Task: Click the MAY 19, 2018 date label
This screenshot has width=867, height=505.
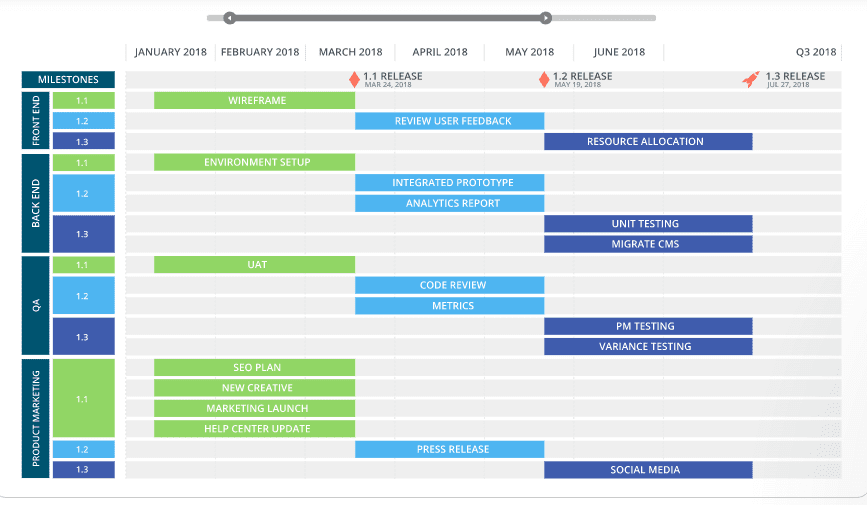Action: coord(577,85)
